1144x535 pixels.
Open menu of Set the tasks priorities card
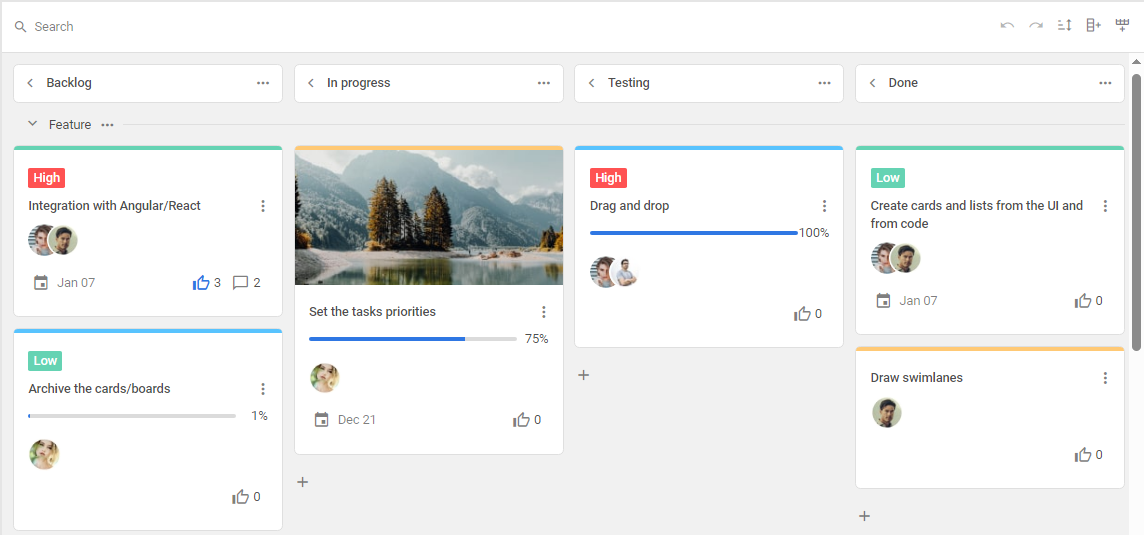544,312
